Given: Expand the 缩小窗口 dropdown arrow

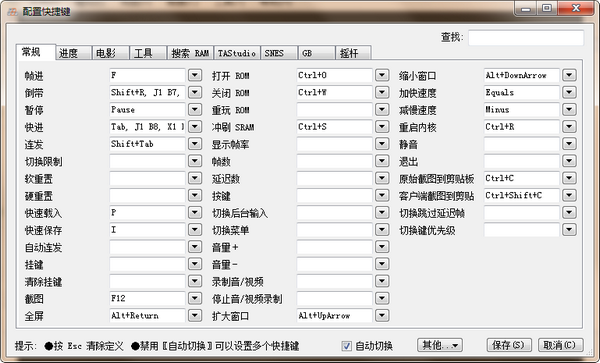Looking at the screenshot, I should [x=569, y=75].
